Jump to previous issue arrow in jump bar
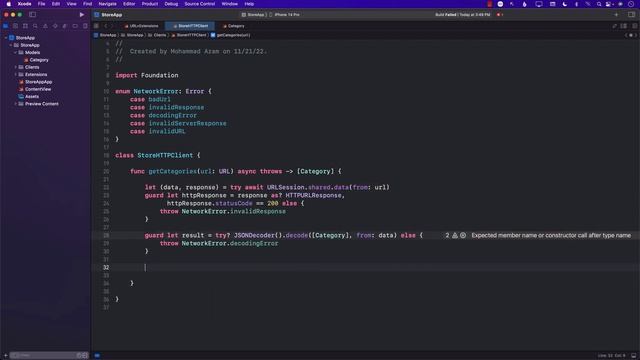Viewport: 640px width, 360px height. [x=626, y=35]
